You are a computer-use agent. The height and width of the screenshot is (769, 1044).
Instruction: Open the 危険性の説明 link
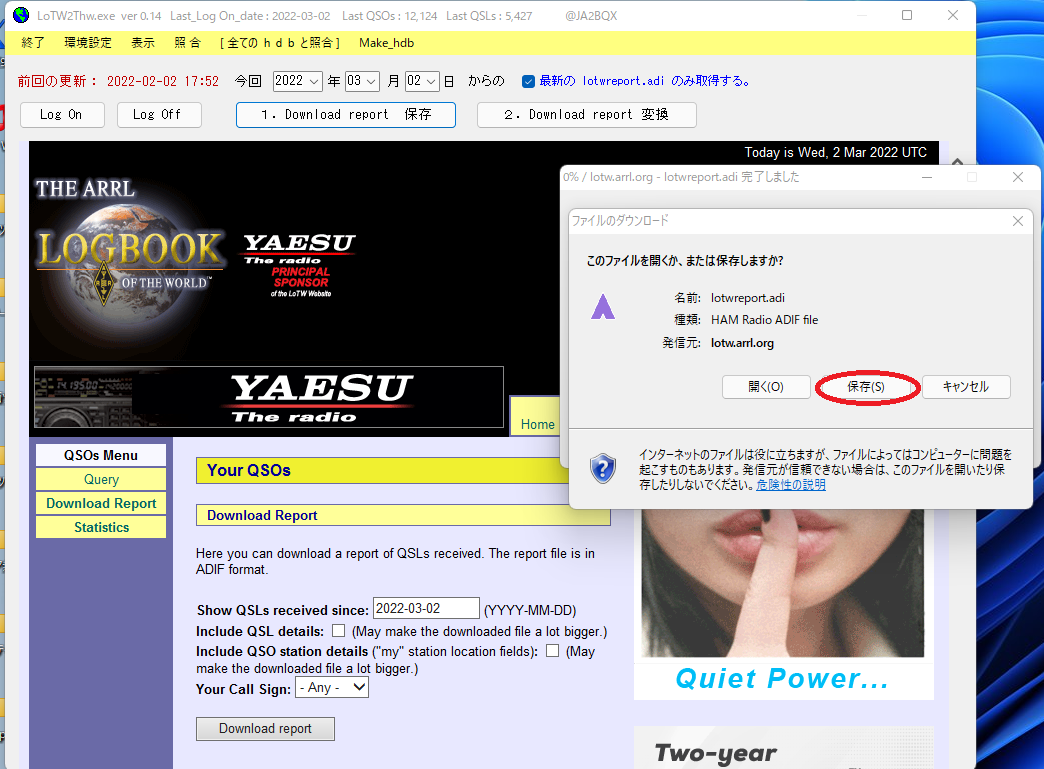coord(790,485)
